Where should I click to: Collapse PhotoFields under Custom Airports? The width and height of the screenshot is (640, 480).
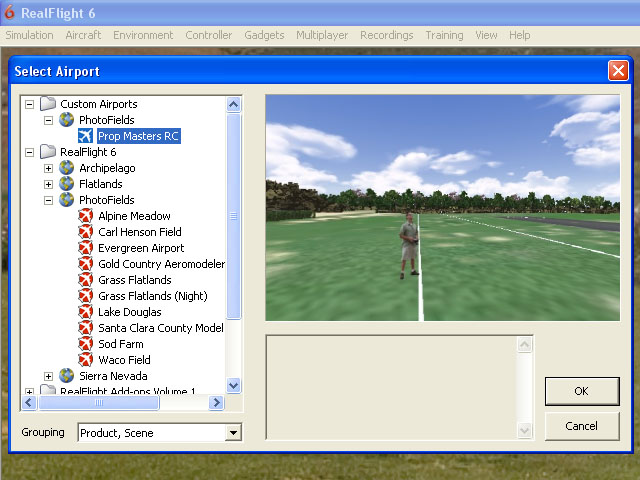48,120
